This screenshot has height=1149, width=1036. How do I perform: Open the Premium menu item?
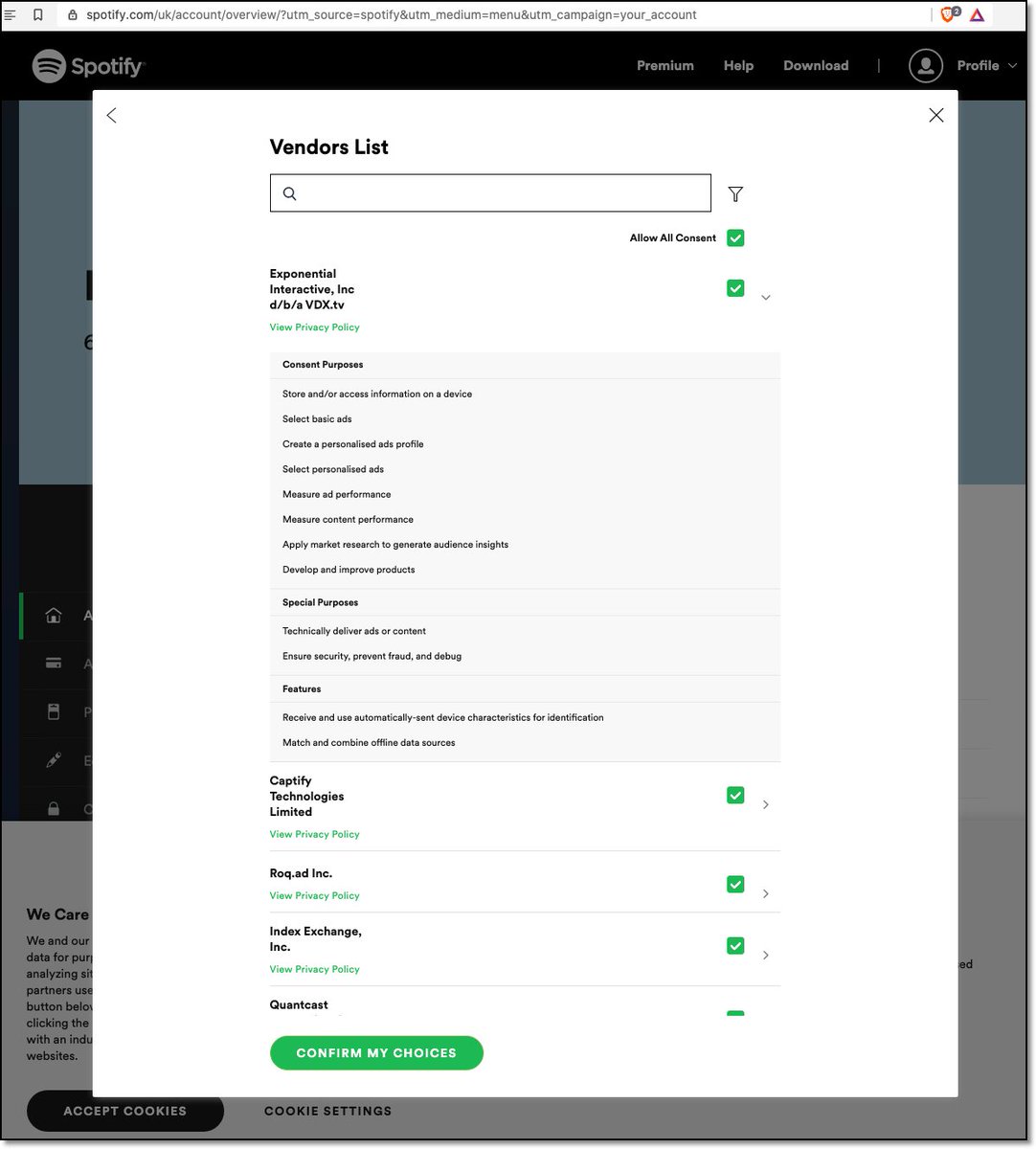(665, 65)
